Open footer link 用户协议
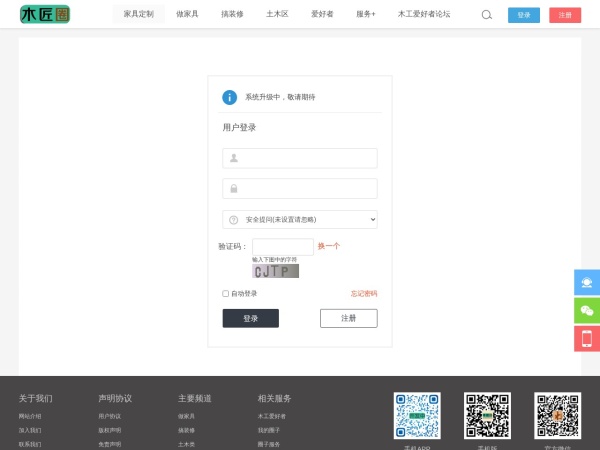The image size is (600, 450). [x=109, y=416]
